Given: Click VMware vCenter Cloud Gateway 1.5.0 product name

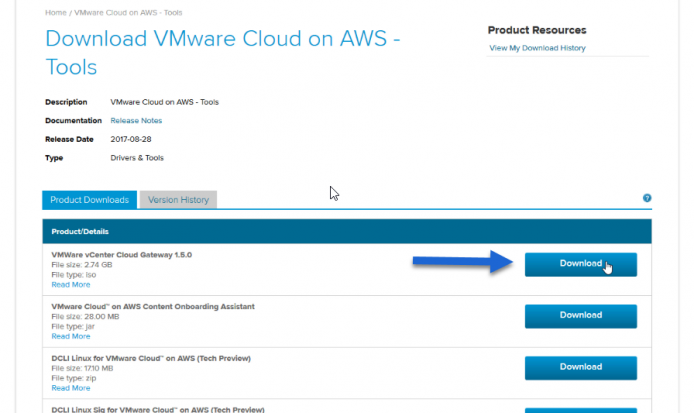Looking at the screenshot, I should click(x=122, y=255).
